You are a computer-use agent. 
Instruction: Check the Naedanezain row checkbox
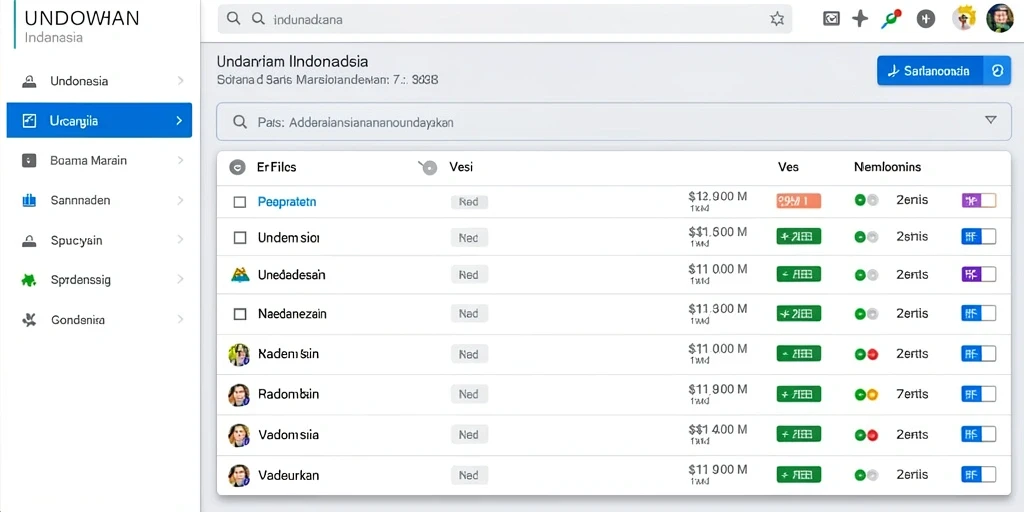pos(240,314)
